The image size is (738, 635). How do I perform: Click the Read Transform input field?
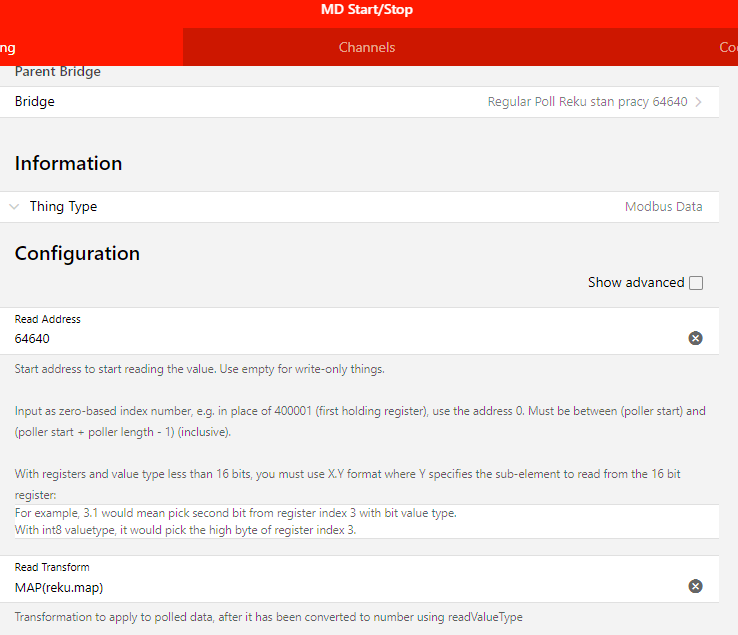(x=348, y=587)
